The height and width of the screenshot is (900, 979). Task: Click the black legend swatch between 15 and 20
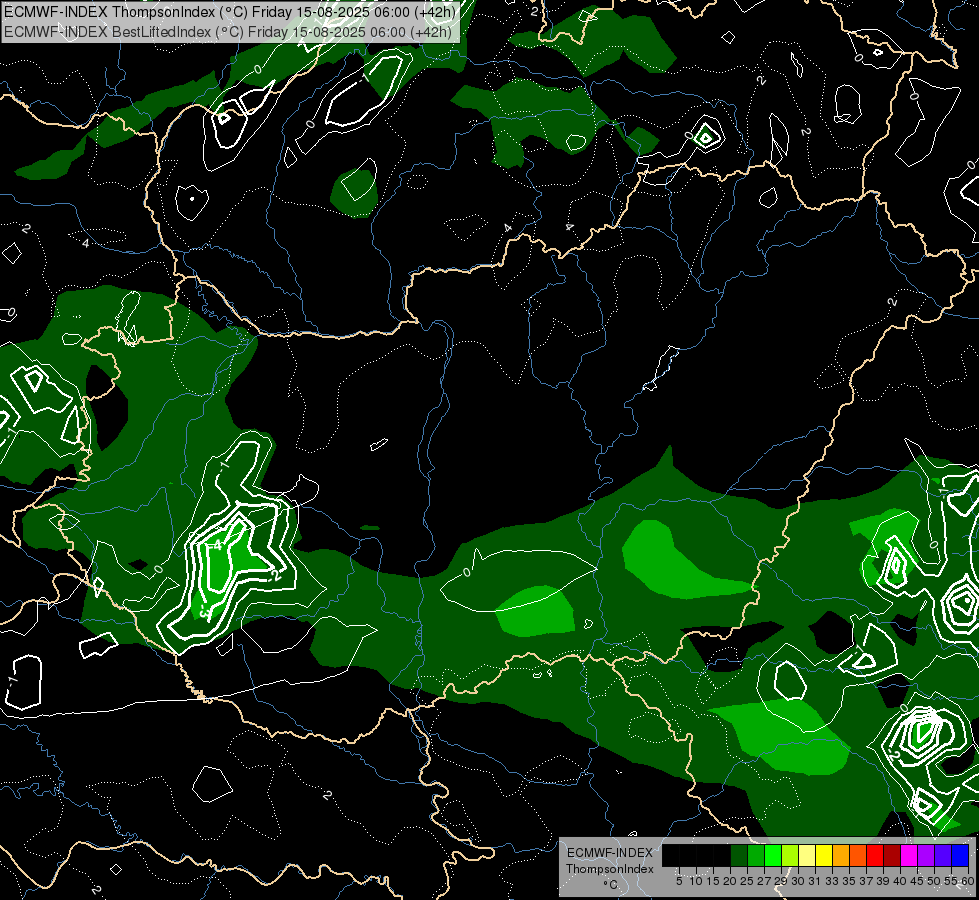click(x=722, y=855)
